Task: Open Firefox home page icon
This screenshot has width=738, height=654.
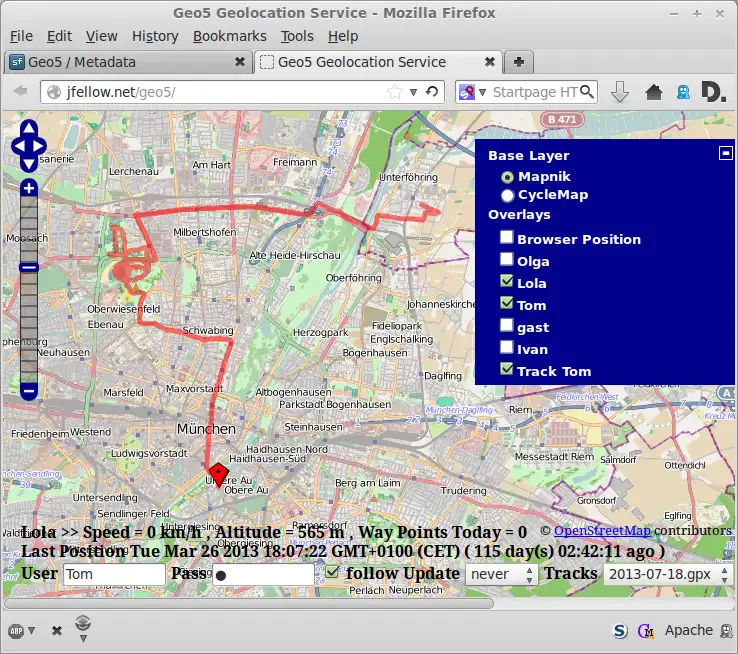Action: click(653, 92)
